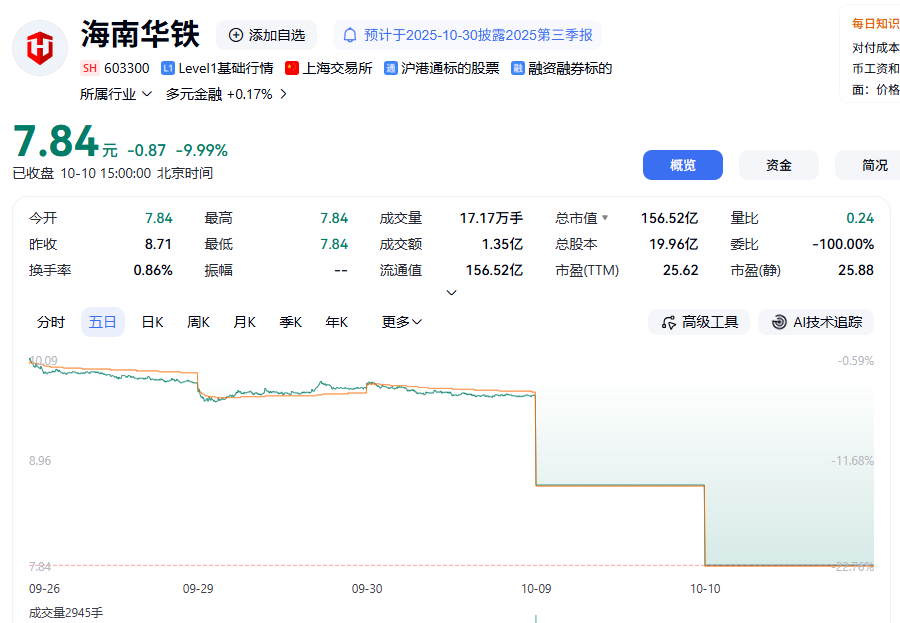Click the bell reminder icon
Image resolution: width=900 pixels, height=623 pixels.
coord(350,35)
